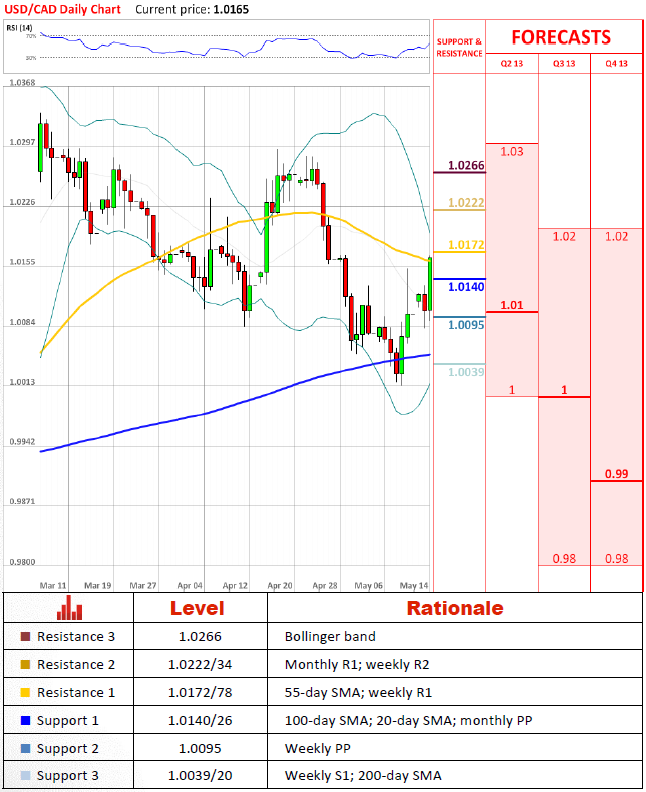The width and height of the screenshot is (646, 792).
Task: Click the Apr 04 date axis label
Action: pyautogui.click(x=190, y=585)
